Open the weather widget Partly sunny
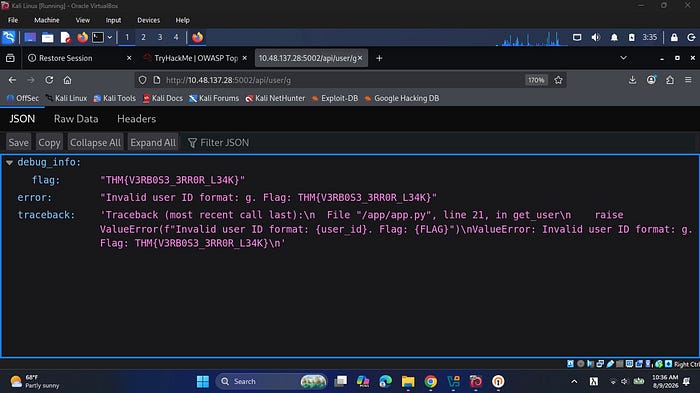This screenshot has width=700, height=393. click(x=35, y=381)
